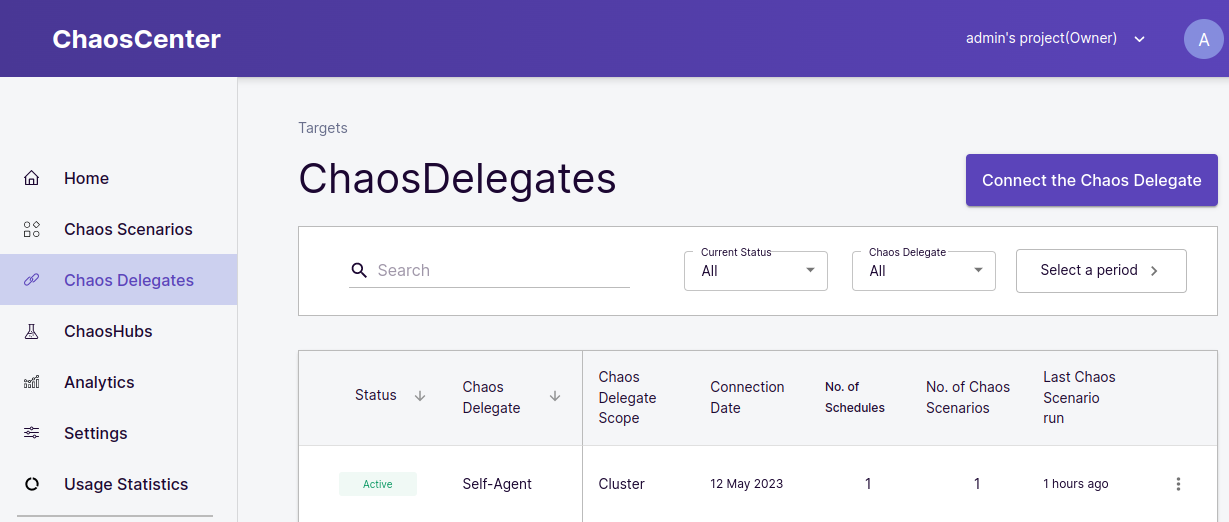Click the Select a period button
The height and width of the screenshot is (522, 1229).
tap(1101, 271)
